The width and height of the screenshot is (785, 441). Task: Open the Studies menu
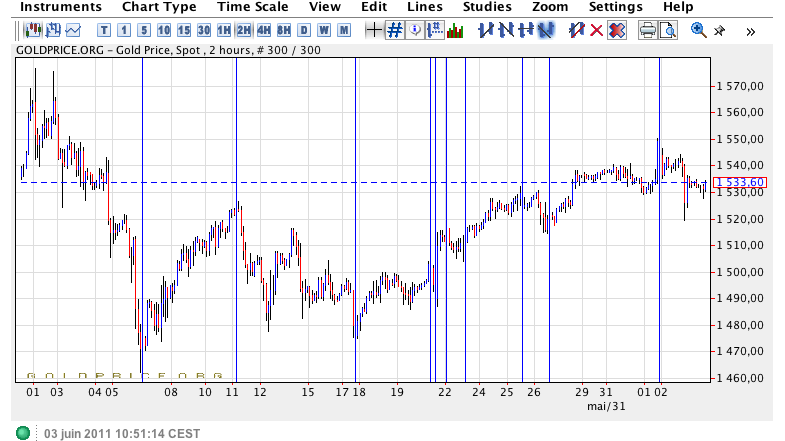tap(487, 7)
